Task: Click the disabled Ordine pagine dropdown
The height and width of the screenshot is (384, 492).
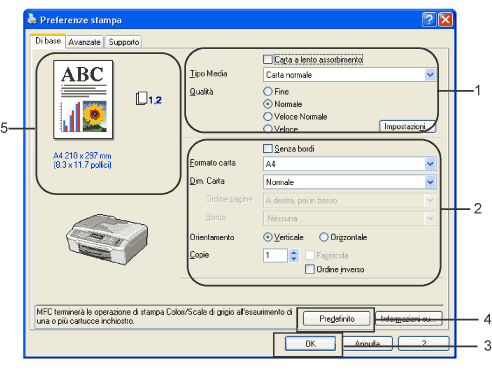Action: pyautogui.click(x=349, y=200)
